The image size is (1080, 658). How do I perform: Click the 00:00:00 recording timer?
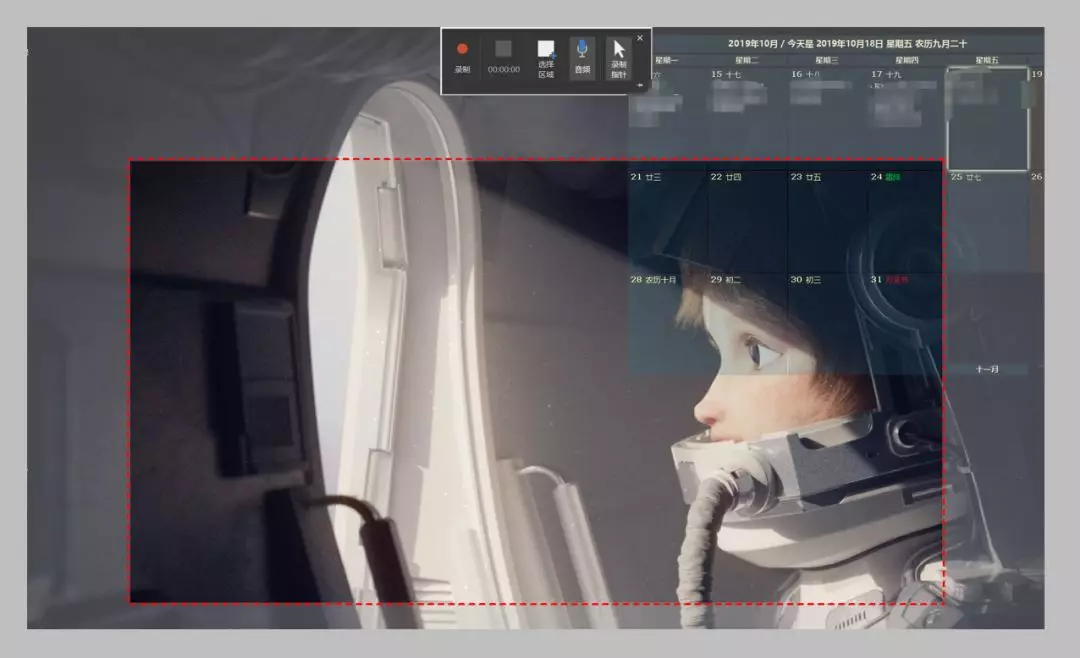tap(503, 70)
